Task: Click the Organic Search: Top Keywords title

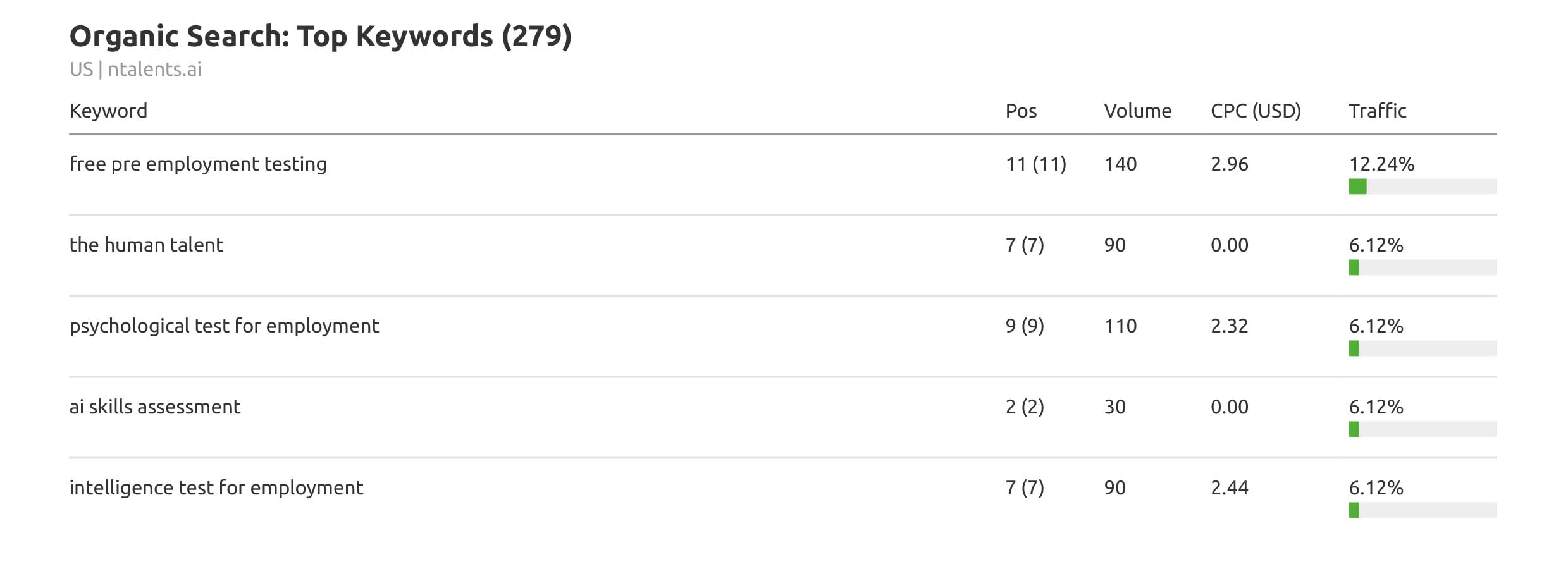Action: click(320, 37)
